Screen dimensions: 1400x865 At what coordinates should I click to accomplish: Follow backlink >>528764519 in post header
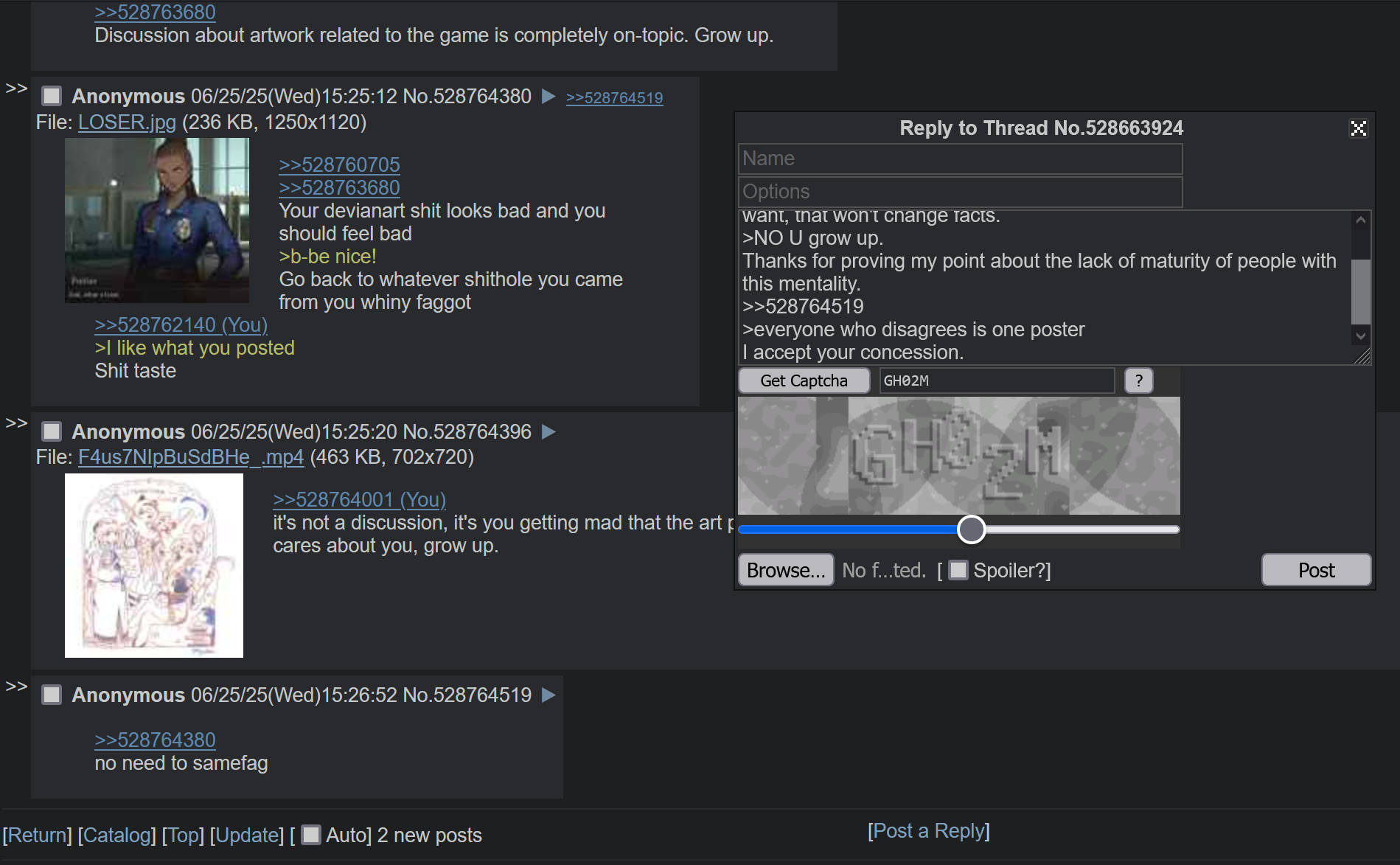(614, 98)
